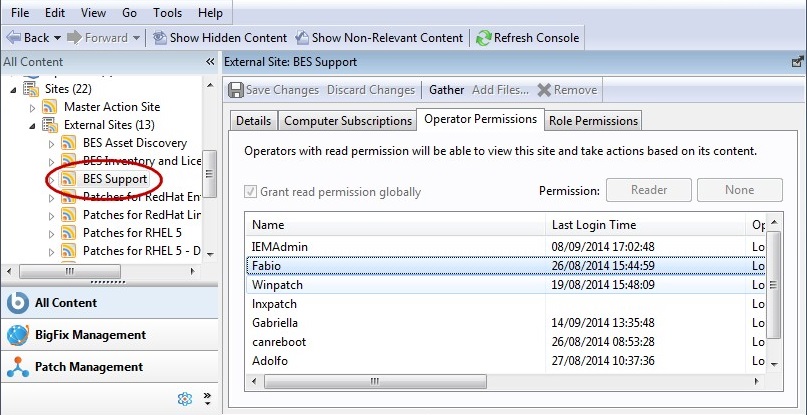
Task: Toggle Grant read permission globally checkbox
Action: point(250,192)
